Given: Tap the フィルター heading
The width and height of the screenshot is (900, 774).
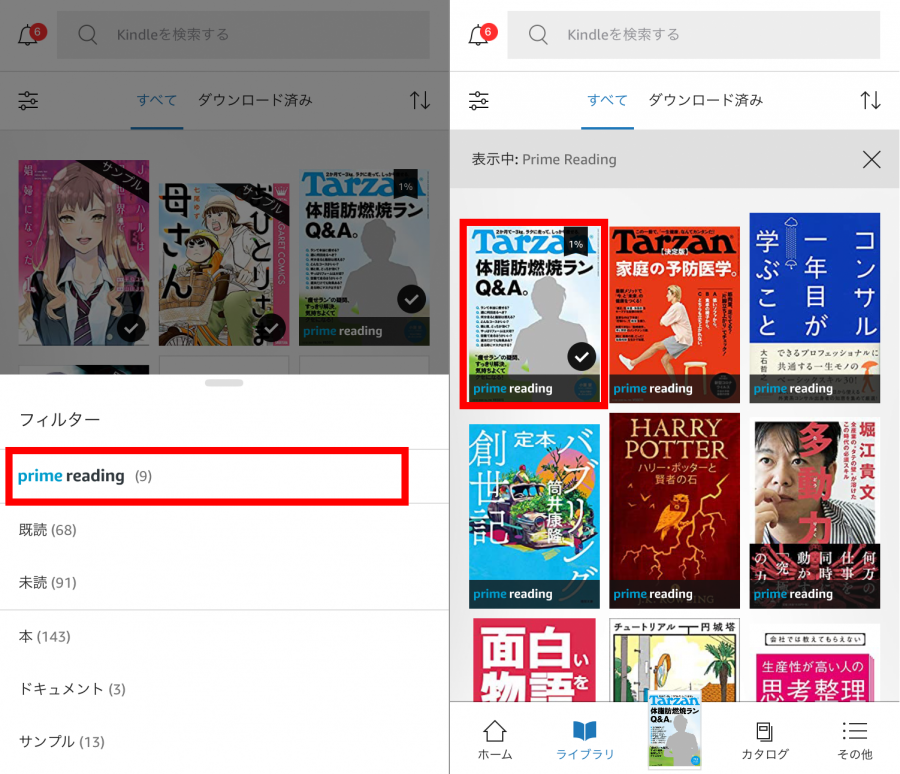Looking at the screenshot, I should click(x=60, y=420).
